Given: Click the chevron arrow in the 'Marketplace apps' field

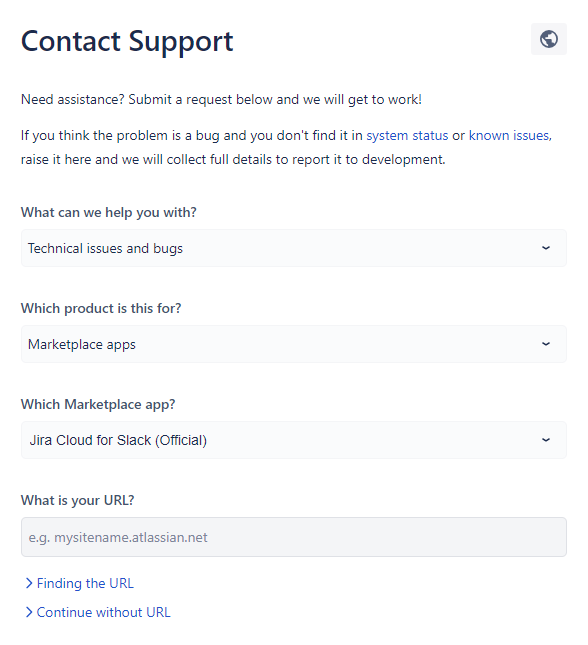Looking at the screenshot, I should [546, 344].
